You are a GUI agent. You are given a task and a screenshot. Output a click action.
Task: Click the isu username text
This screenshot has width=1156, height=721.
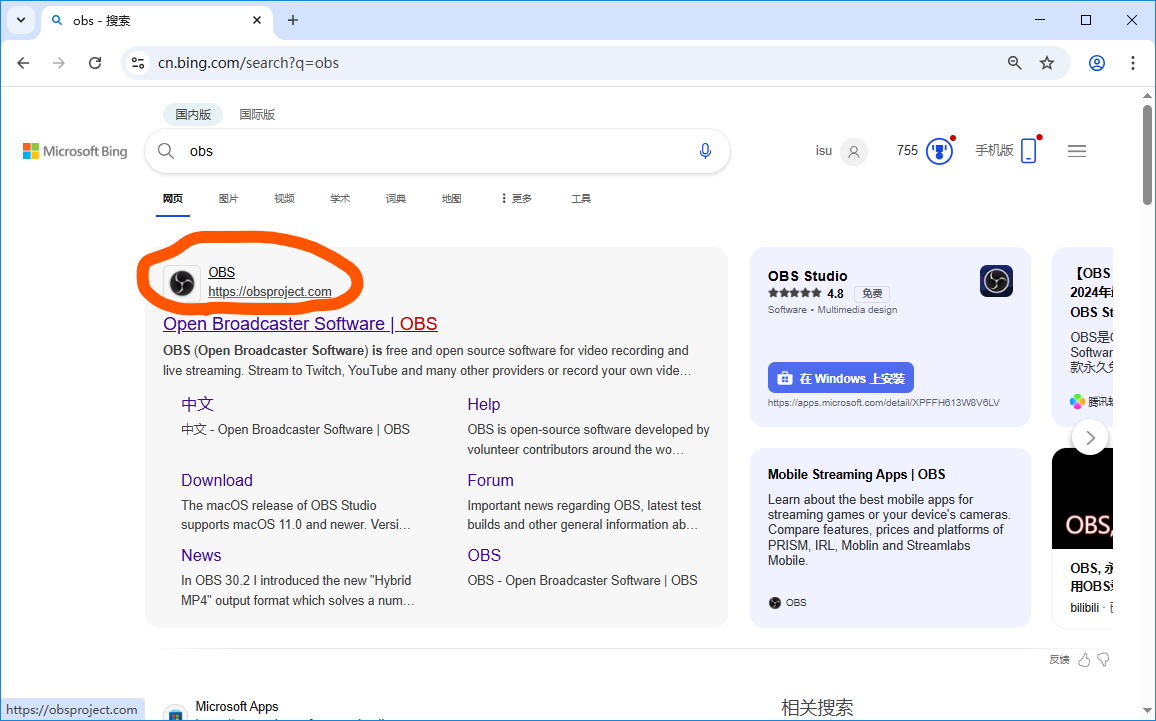pyautogui.click(x=824, y=150)
